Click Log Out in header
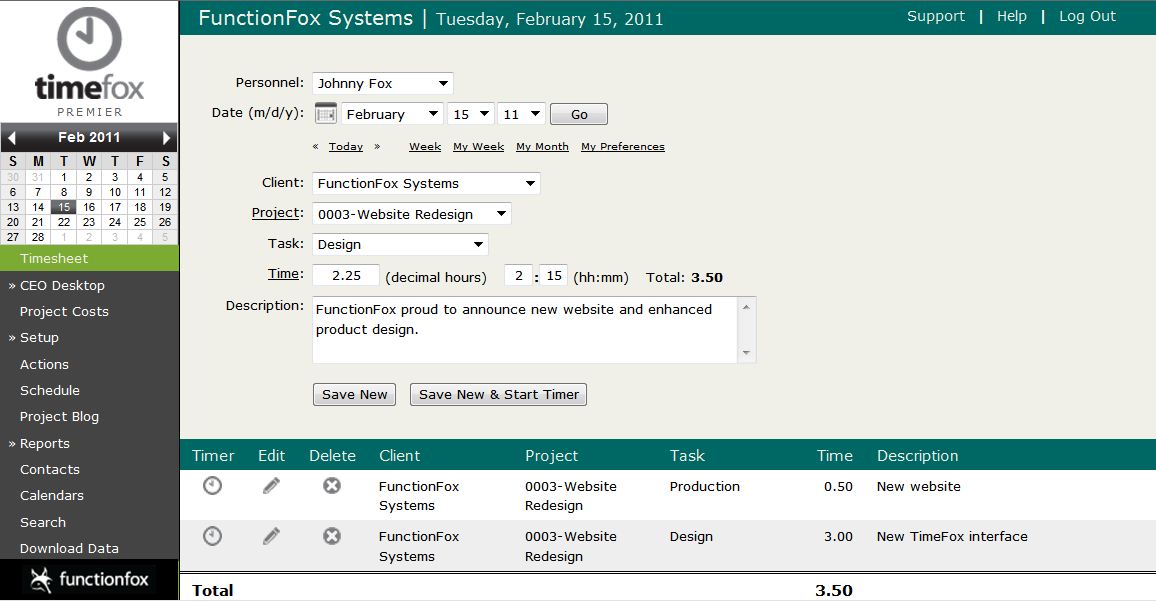This screenshot has height=602, width=1156. click(x=1087, y=16)
